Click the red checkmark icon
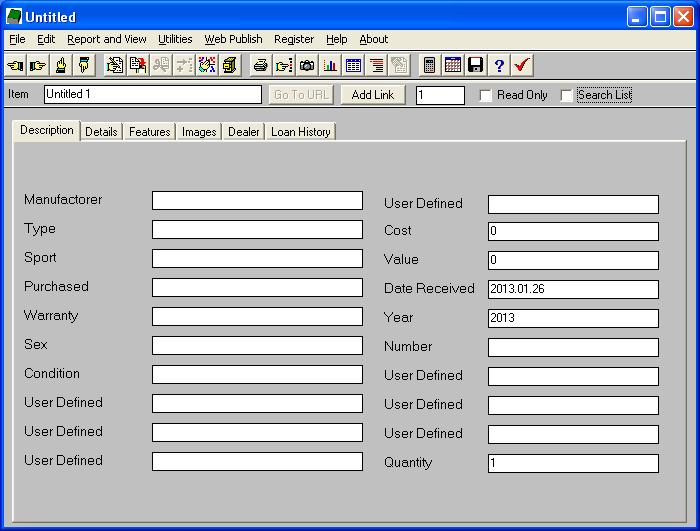This screenshot has height=531, width=700. coord(522,65)
